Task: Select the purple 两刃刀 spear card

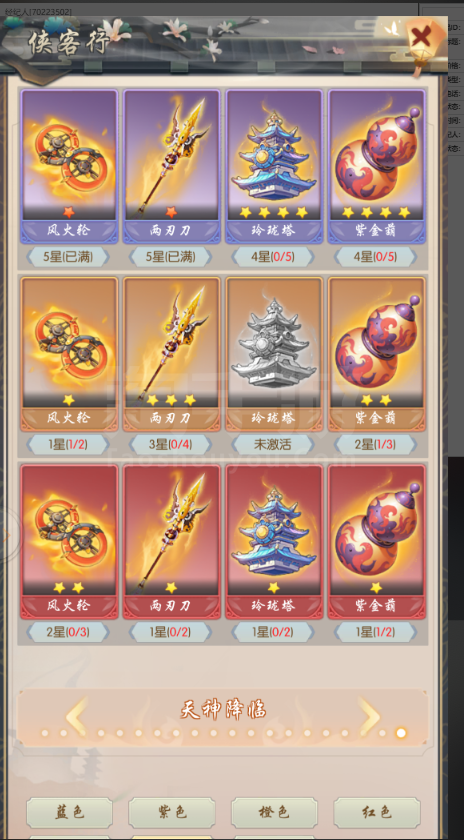Action: coord(171,166)
